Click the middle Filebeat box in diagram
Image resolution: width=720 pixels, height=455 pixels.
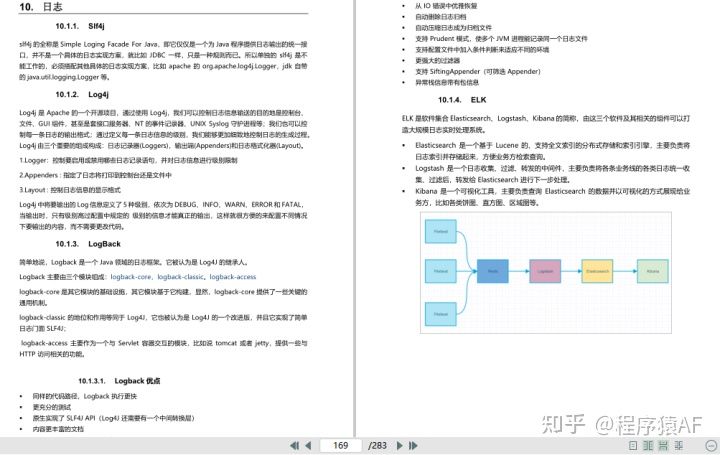pyautogui.click(x=440, y=271)
